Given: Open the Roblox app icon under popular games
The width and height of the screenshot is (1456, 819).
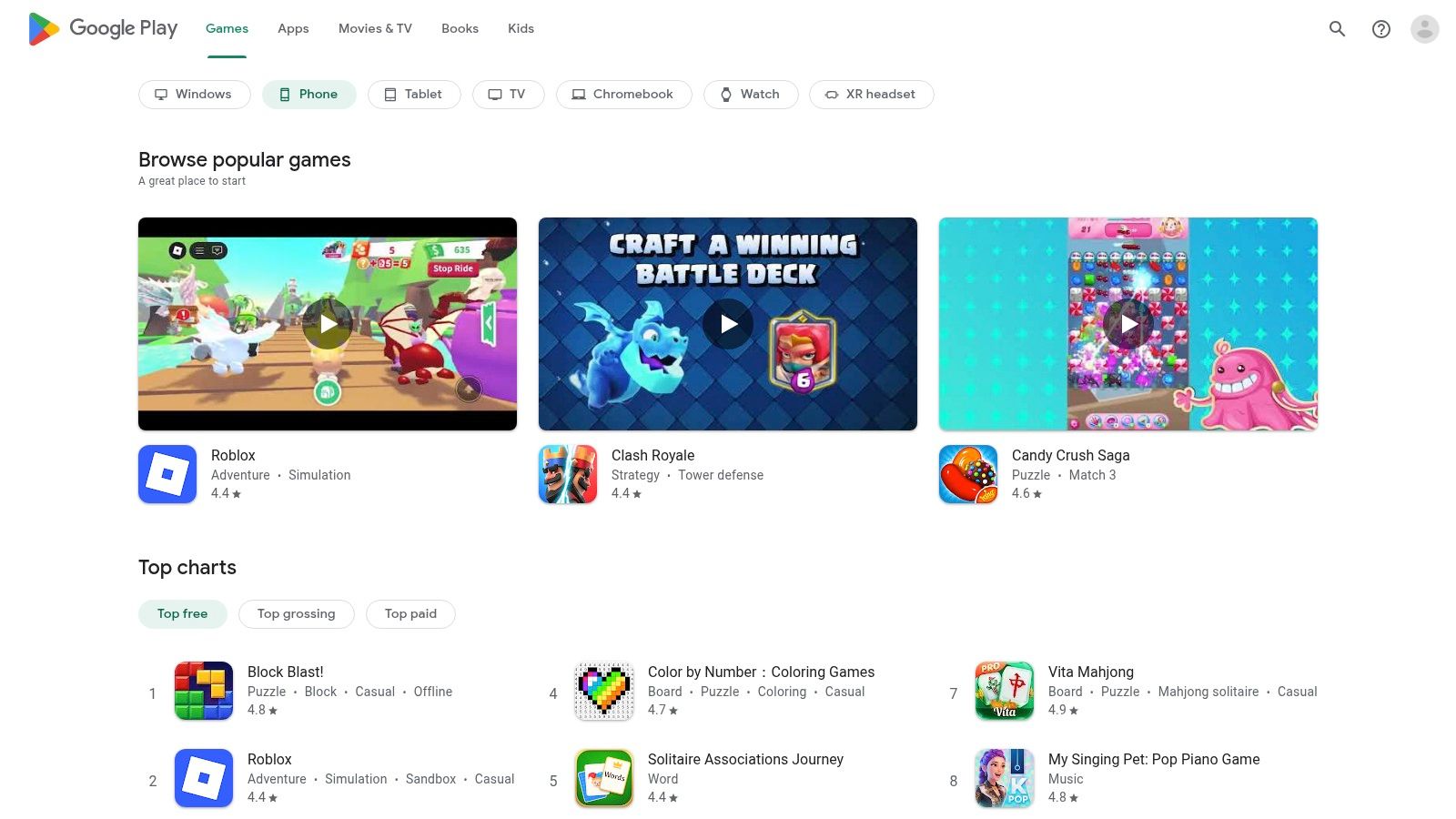Looking at the screenshot, I should coord(167,474).
